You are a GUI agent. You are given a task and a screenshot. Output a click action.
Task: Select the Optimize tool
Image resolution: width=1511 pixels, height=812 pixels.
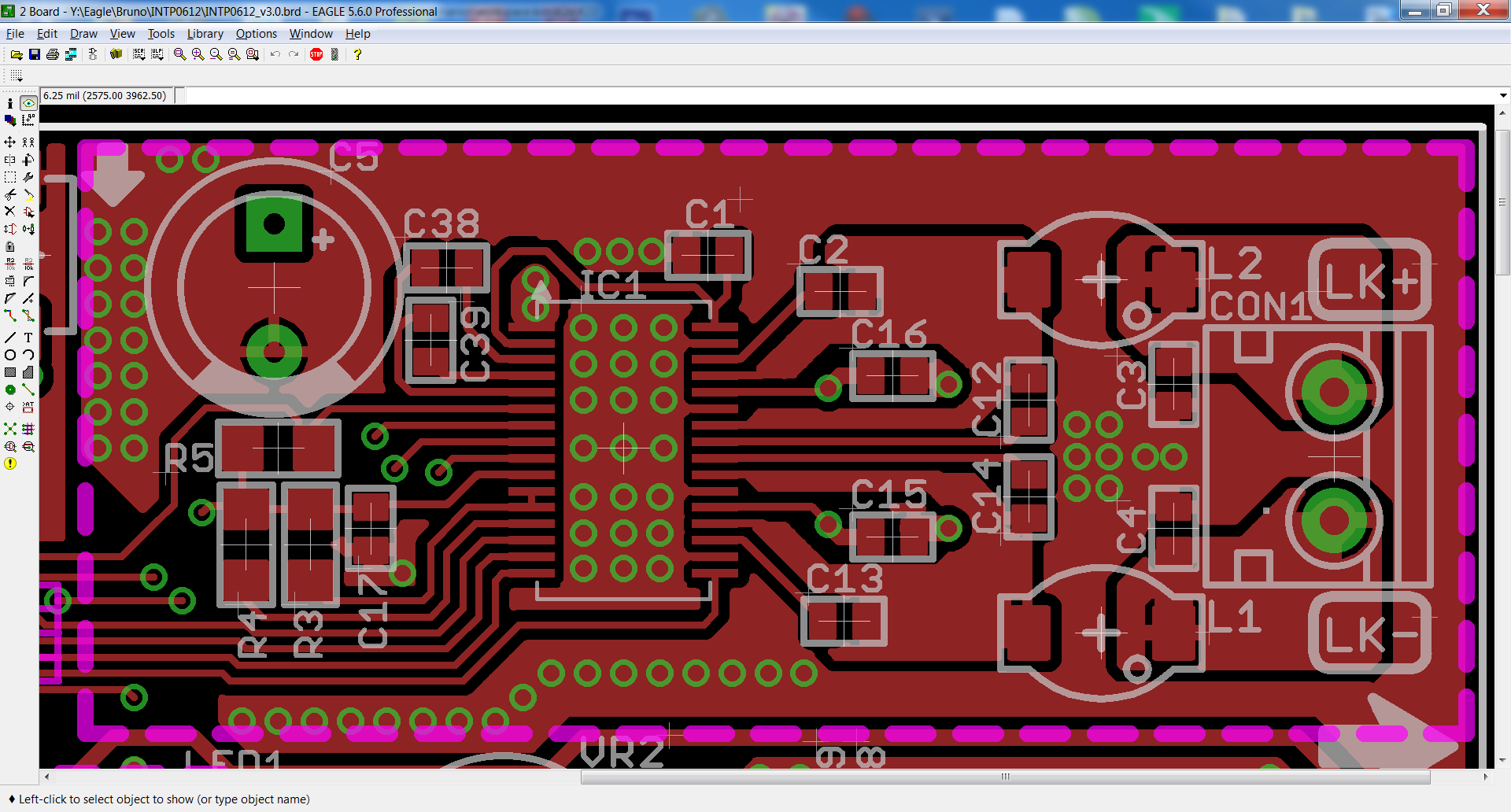[28, 298]
